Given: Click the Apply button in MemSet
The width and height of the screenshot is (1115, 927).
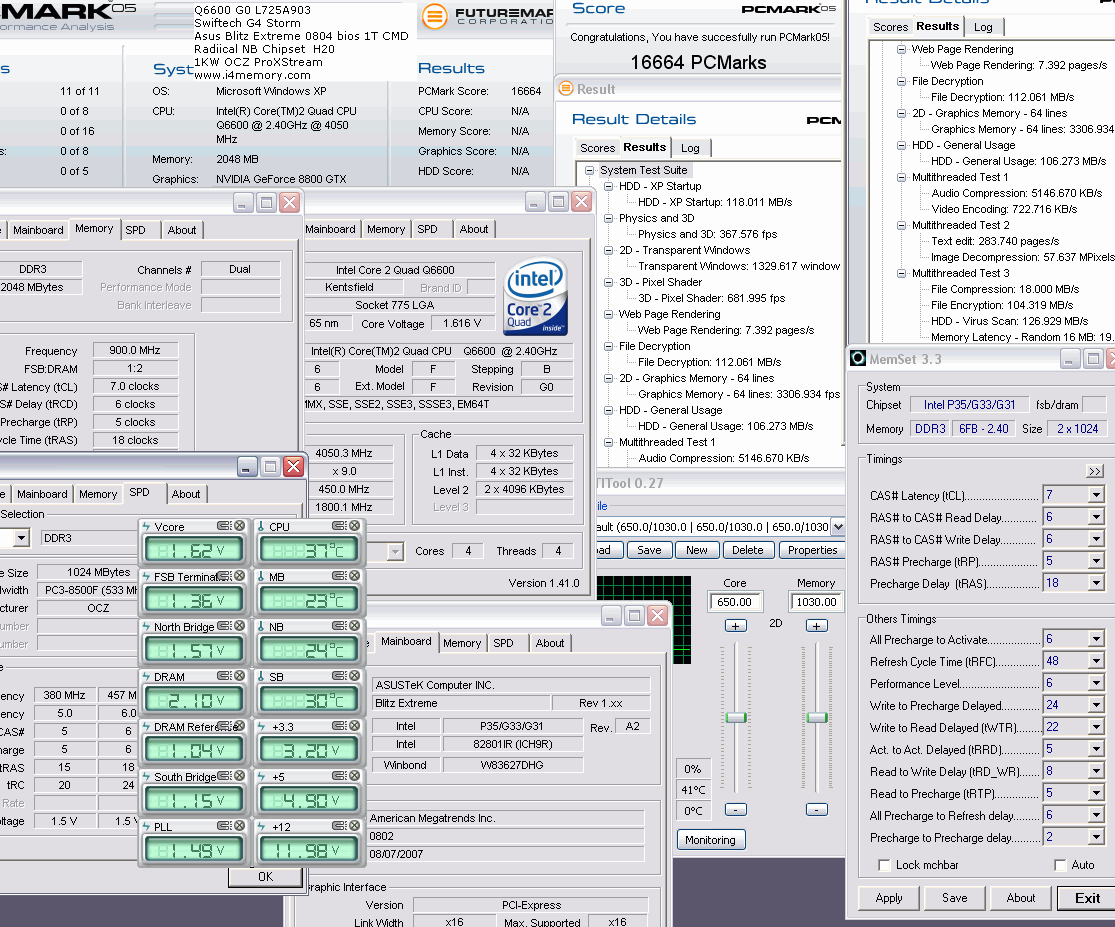Looking at the screenshot, I should click(889, 898).
